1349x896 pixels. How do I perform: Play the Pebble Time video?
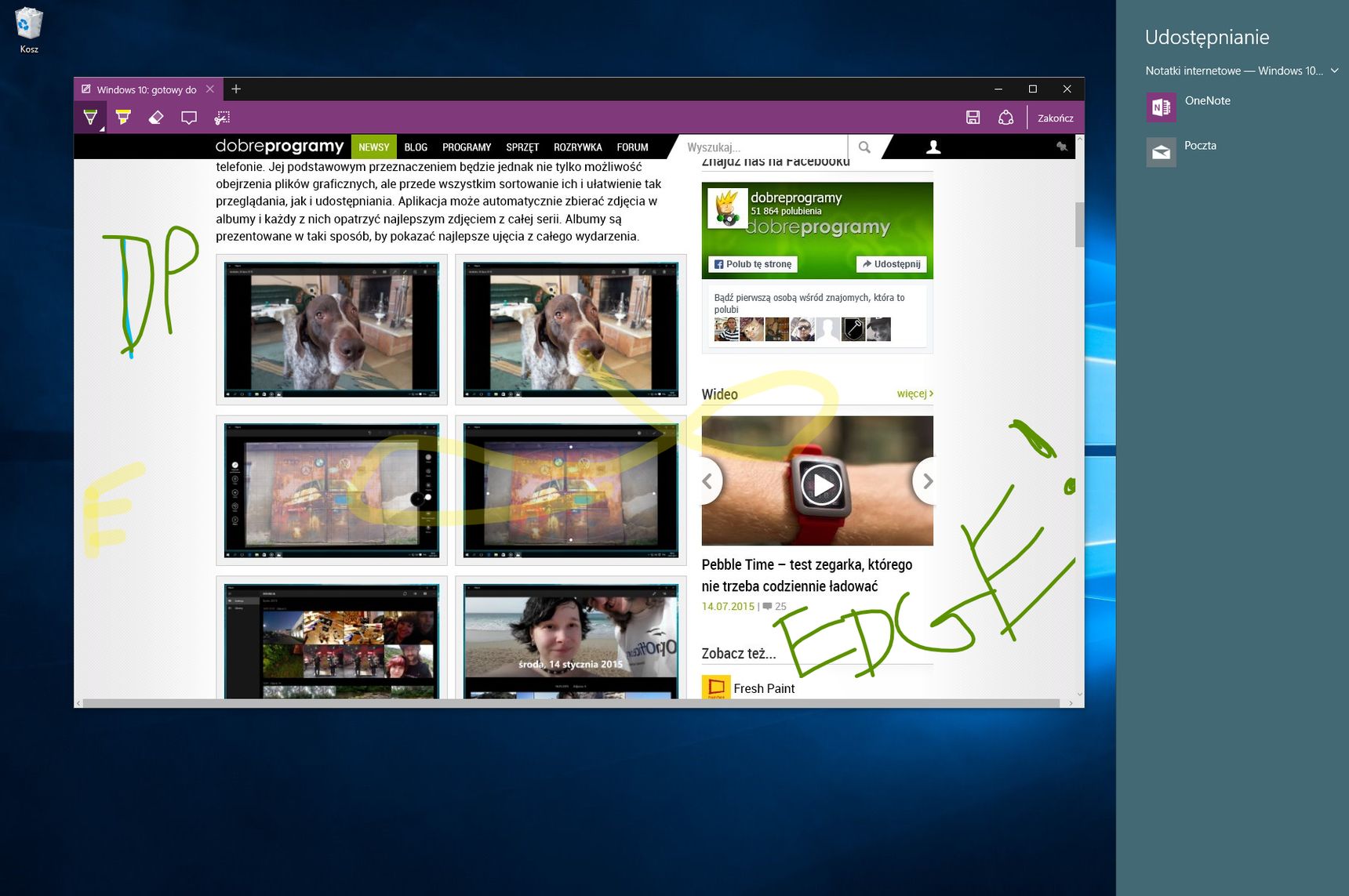tap(821, 484)
